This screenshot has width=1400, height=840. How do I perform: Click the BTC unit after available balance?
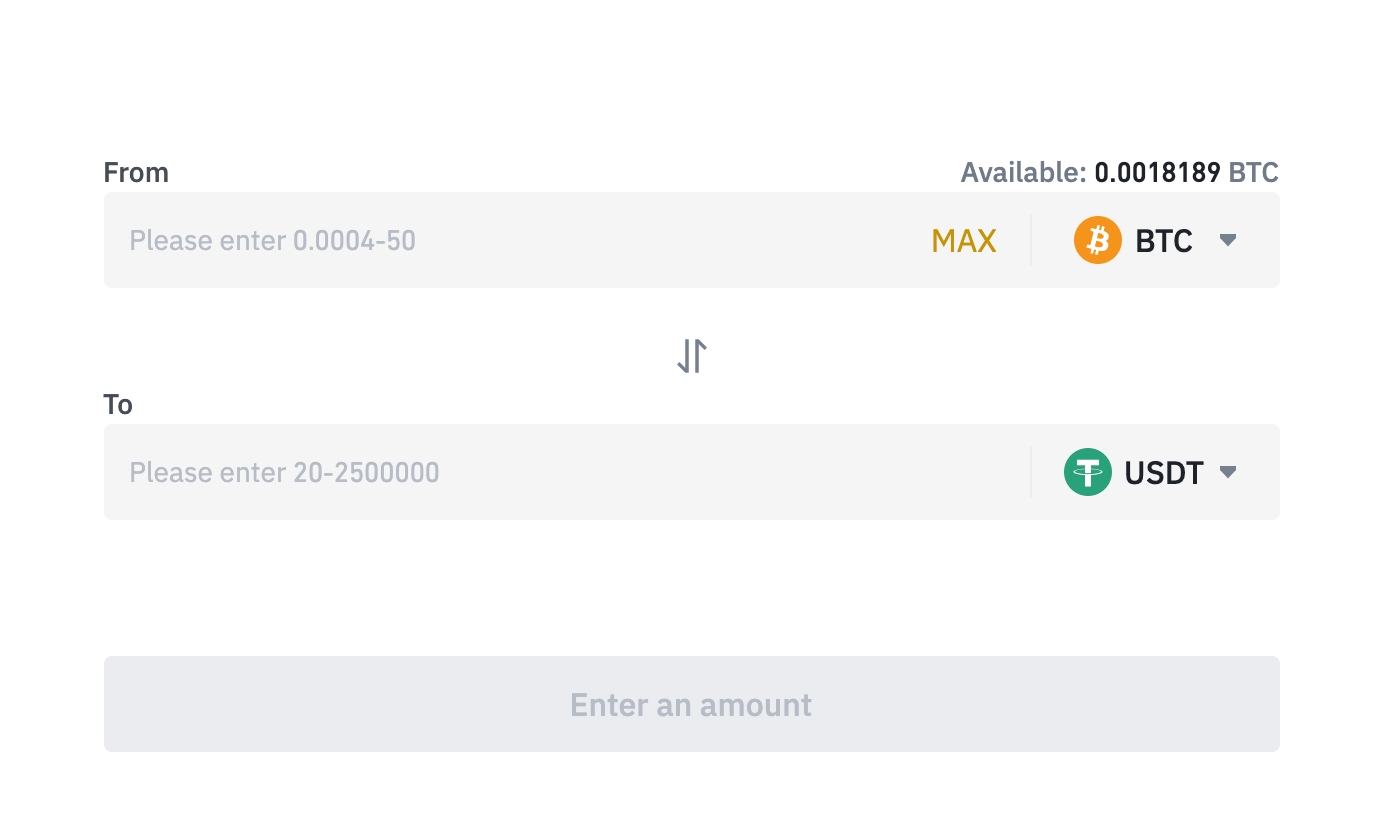pos(1253,173)
